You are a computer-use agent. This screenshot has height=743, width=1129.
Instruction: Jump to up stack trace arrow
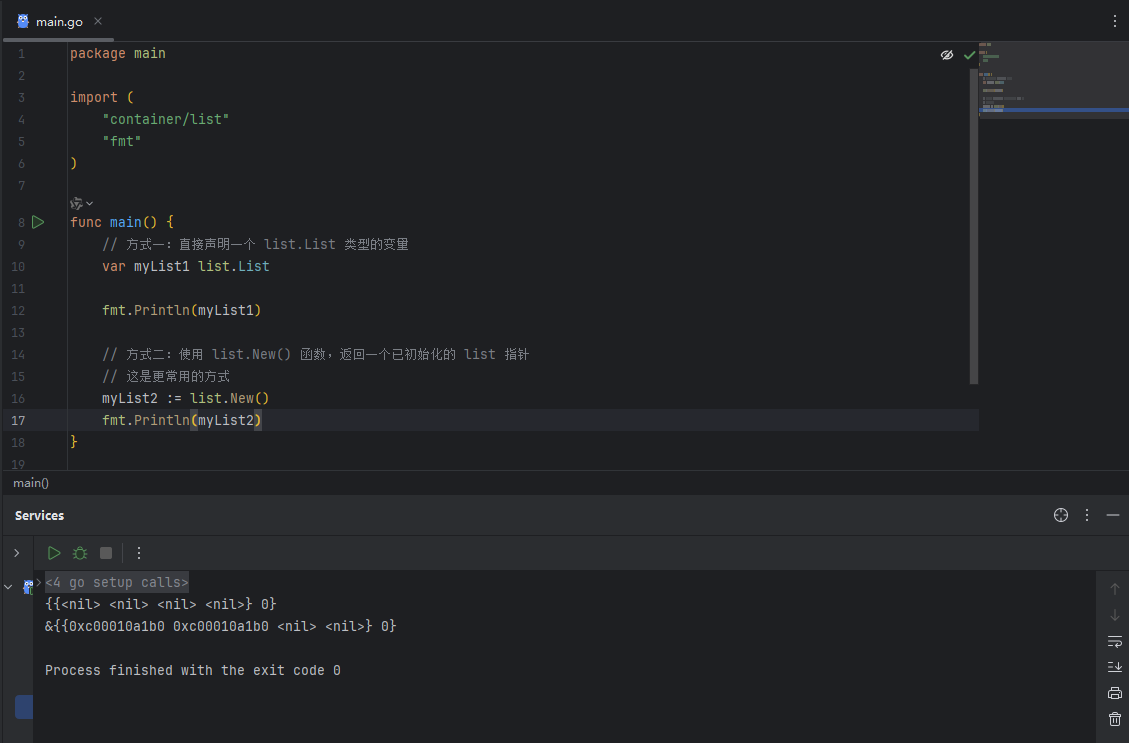[1115, 589]
